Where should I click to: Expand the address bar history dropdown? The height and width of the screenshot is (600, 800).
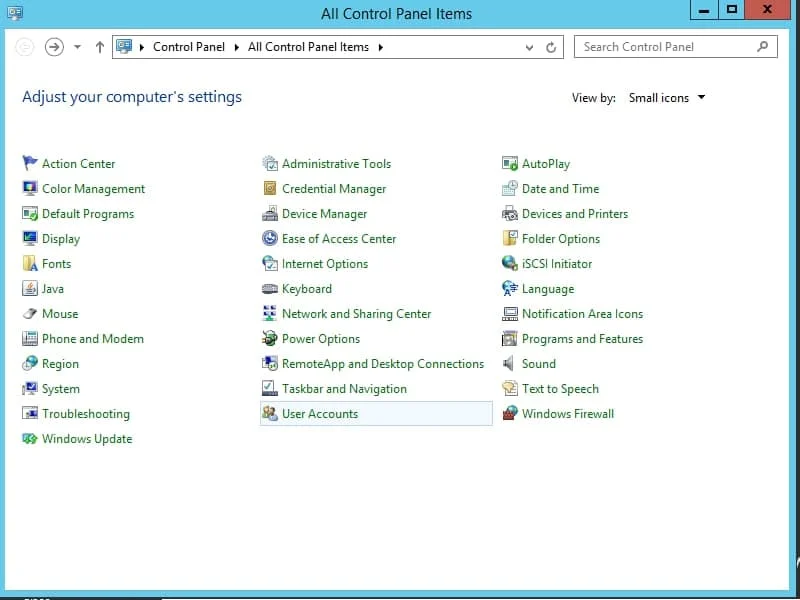pyautogui.click(x=529, y=47)
